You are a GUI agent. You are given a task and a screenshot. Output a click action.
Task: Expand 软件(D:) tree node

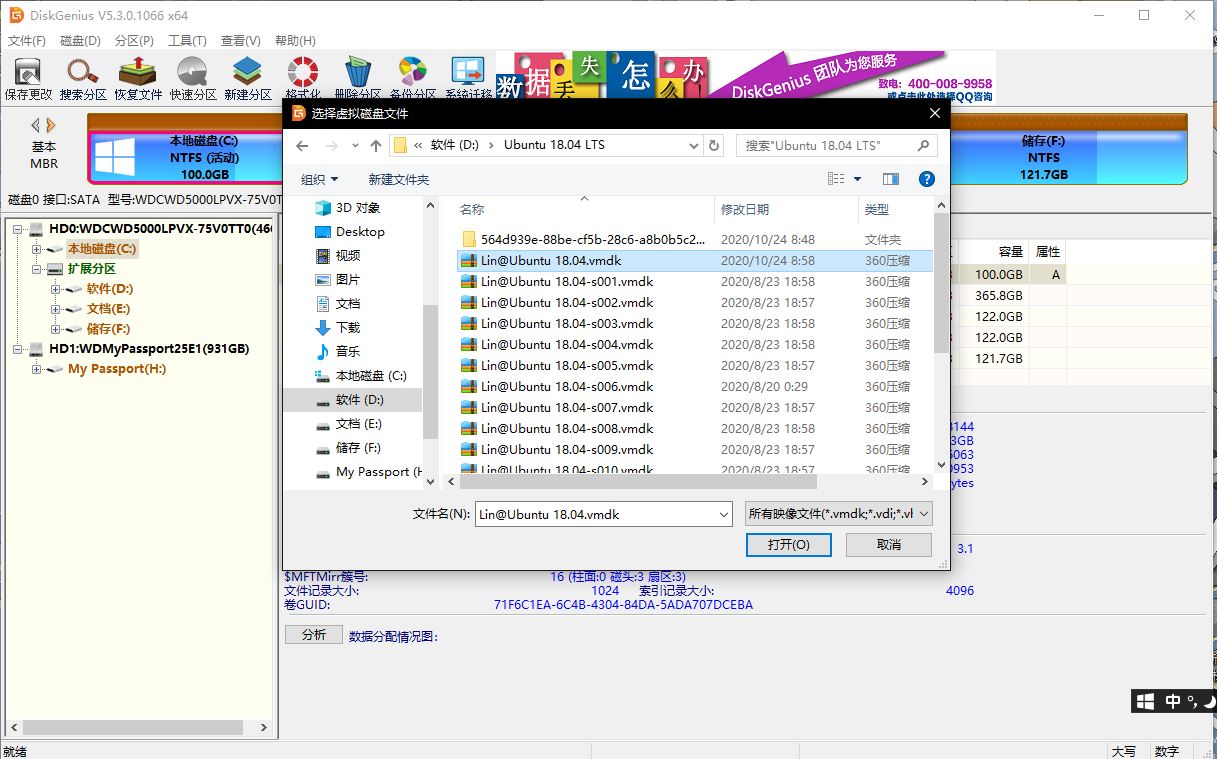coord(56,289)
